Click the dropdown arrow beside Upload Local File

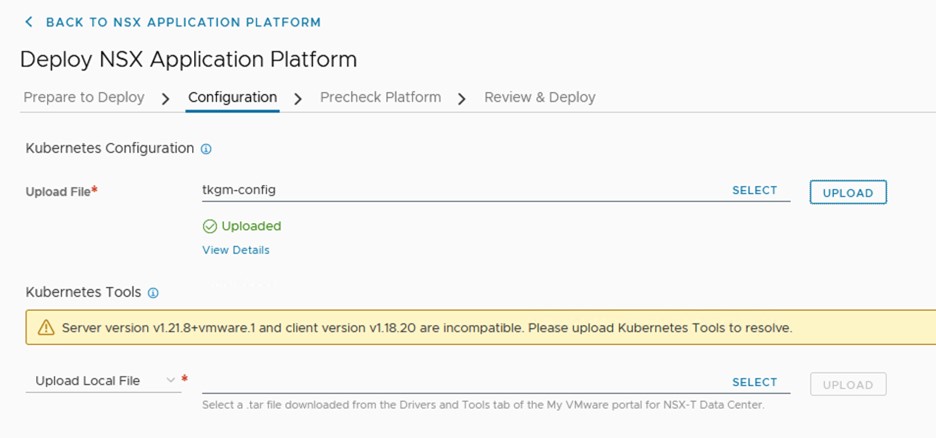click(170, 380)
